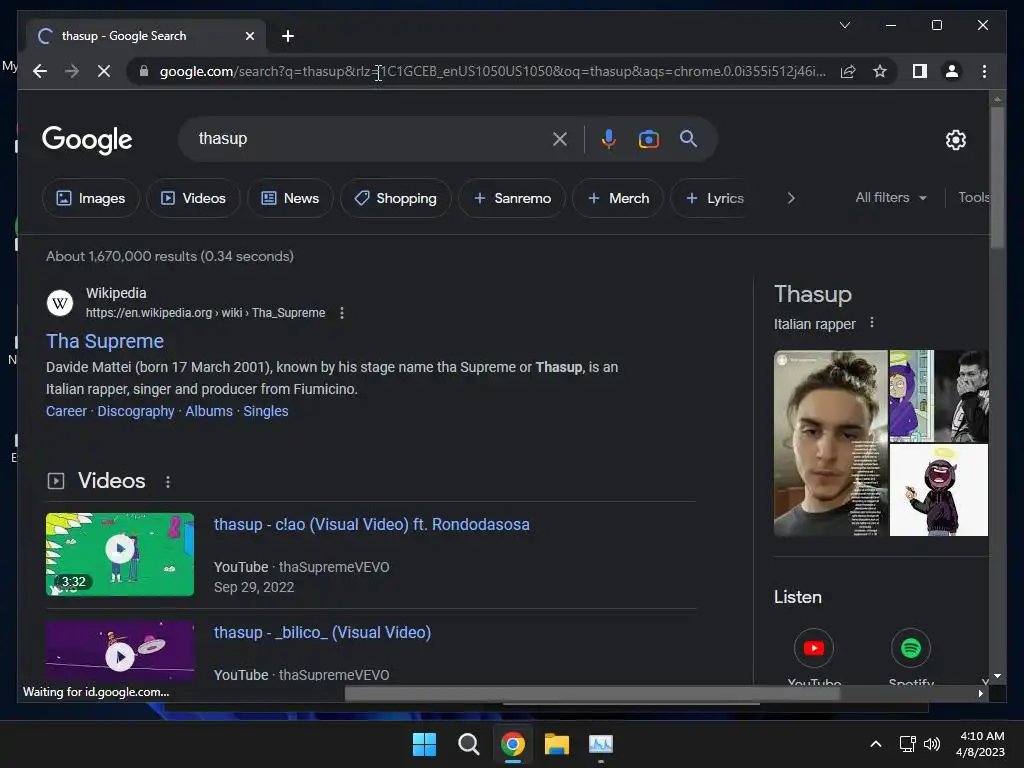Stop loading the page with the X button
This screenshot has width=1024, height=768.
(x=104, y=71)
